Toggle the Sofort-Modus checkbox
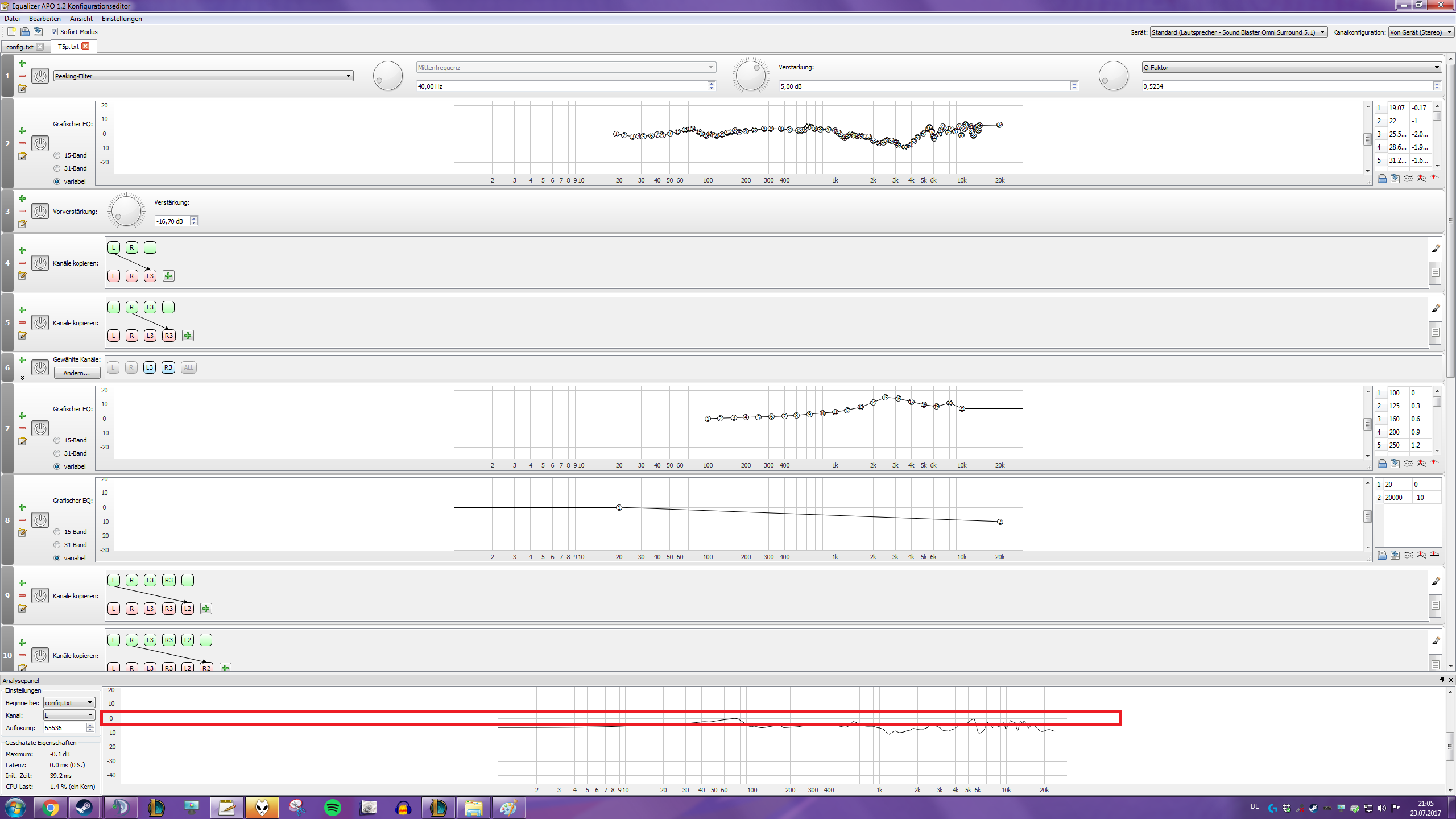 (55, 32)
